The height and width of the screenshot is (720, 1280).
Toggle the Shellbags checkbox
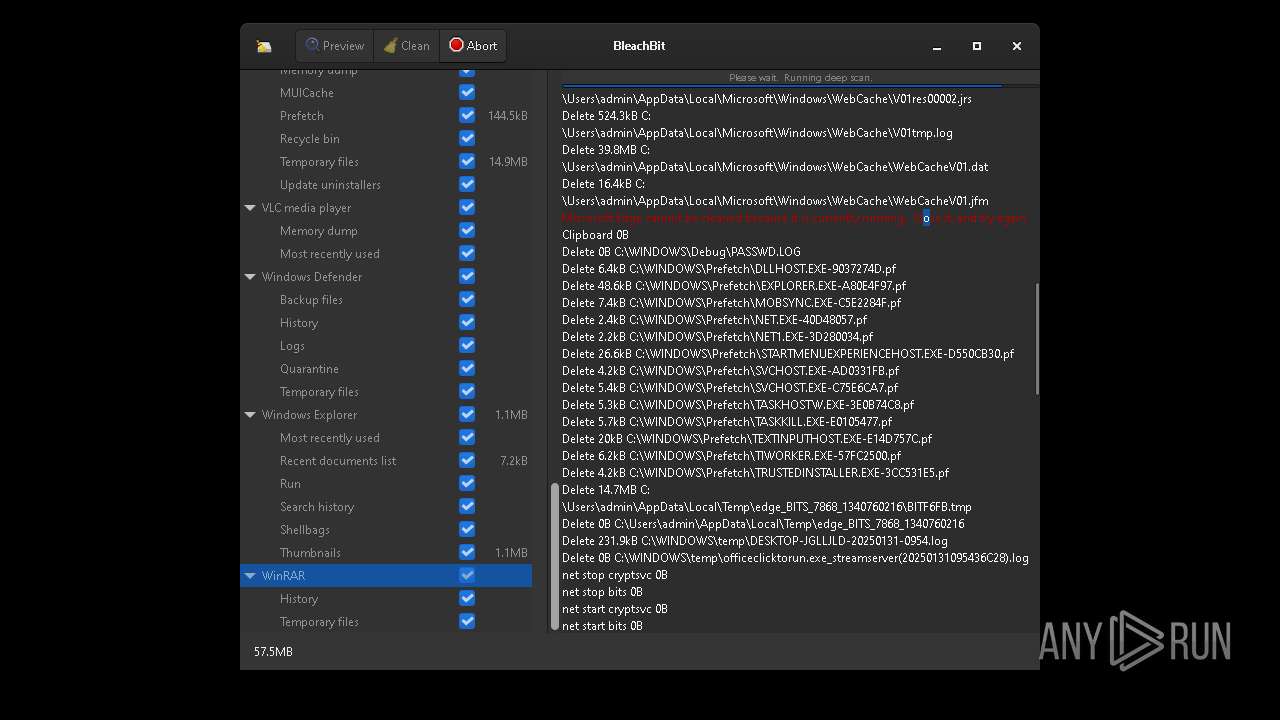coord(467,529)
